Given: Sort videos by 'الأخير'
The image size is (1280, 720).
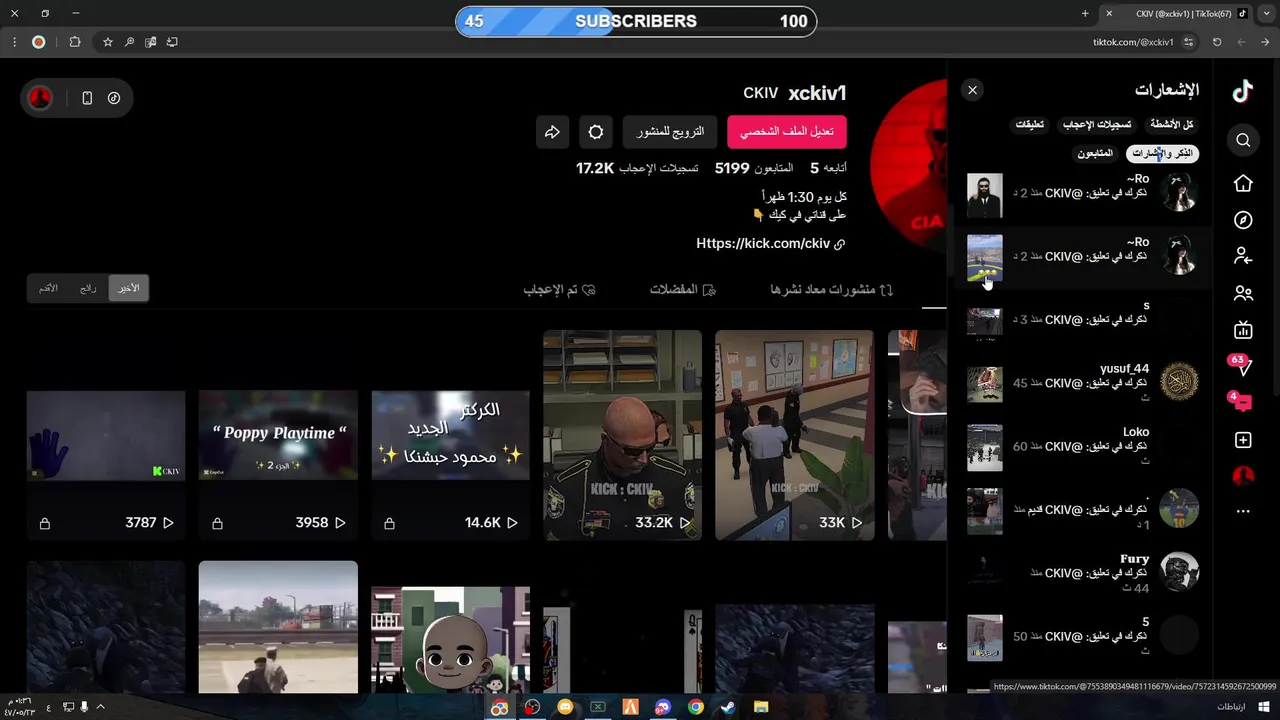Looking at the screenshot, I should pyautogui.click(x=128, y=288).
